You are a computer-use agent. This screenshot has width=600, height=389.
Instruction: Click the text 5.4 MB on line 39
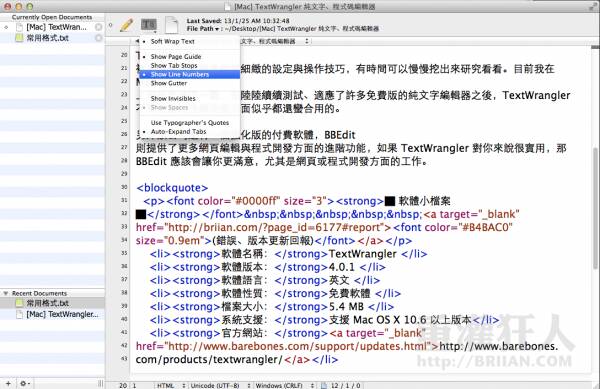click(346, 307)
